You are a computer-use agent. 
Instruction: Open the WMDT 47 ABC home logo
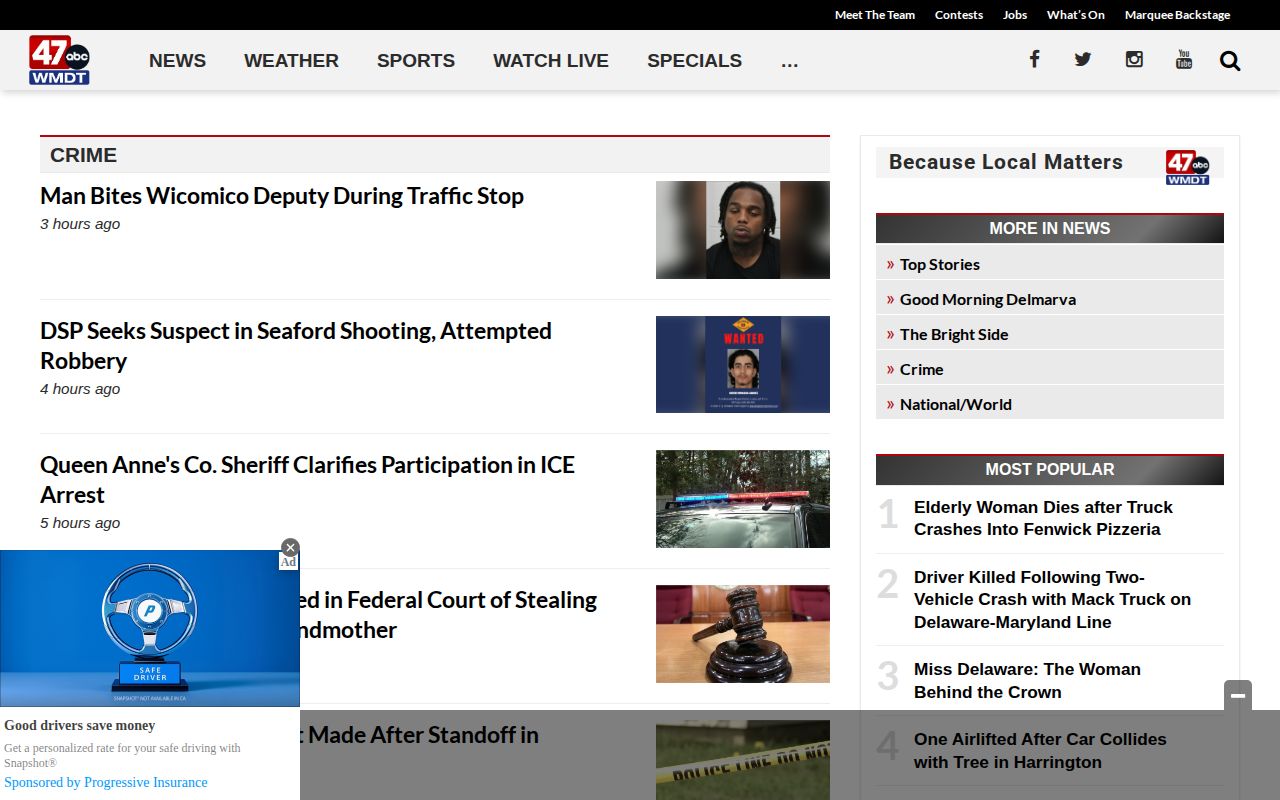pyautogui.click(x=59, y=60)
